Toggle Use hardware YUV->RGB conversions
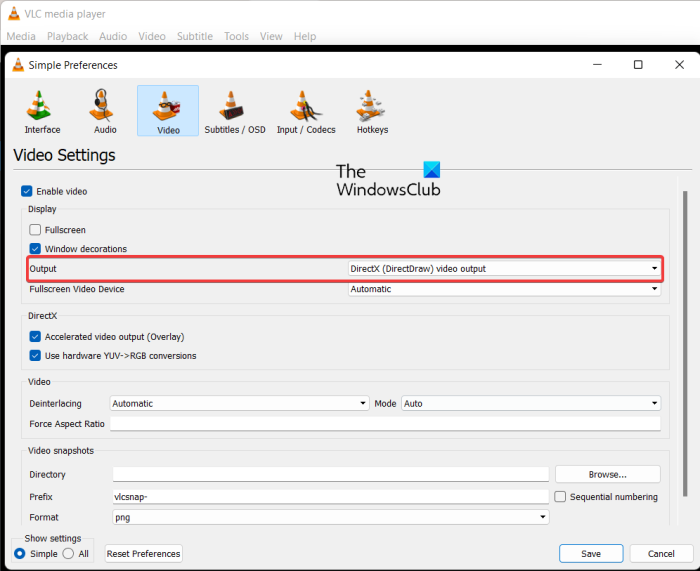The height and width of the screenshot is (571, 700). pos(35,356)
